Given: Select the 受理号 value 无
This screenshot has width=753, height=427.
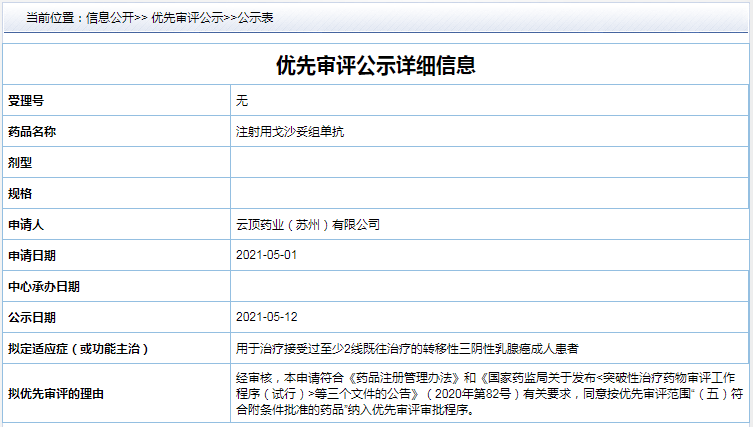Looking at the screenshot, I should pyautogui.click(x=242, y=100).
